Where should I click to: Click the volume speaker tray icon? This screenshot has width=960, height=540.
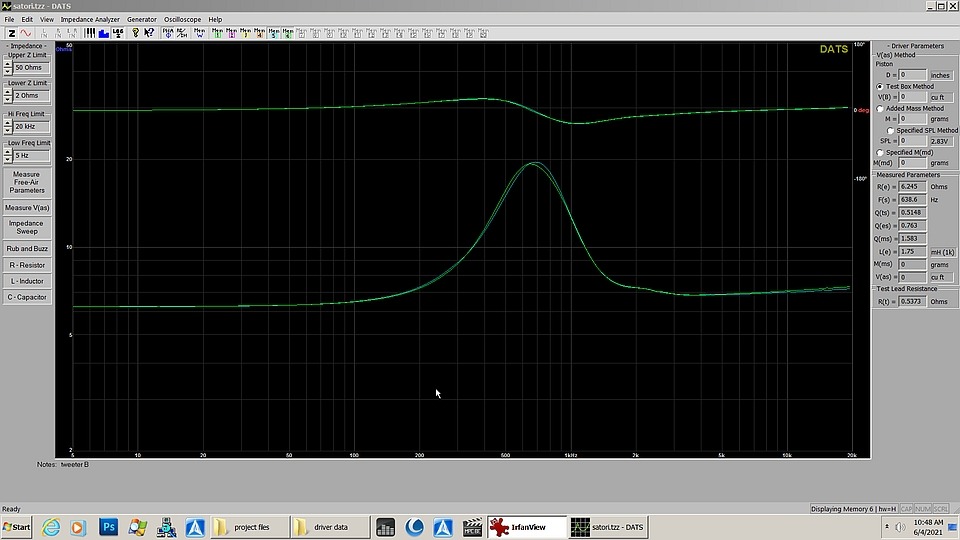pos(900,527)
